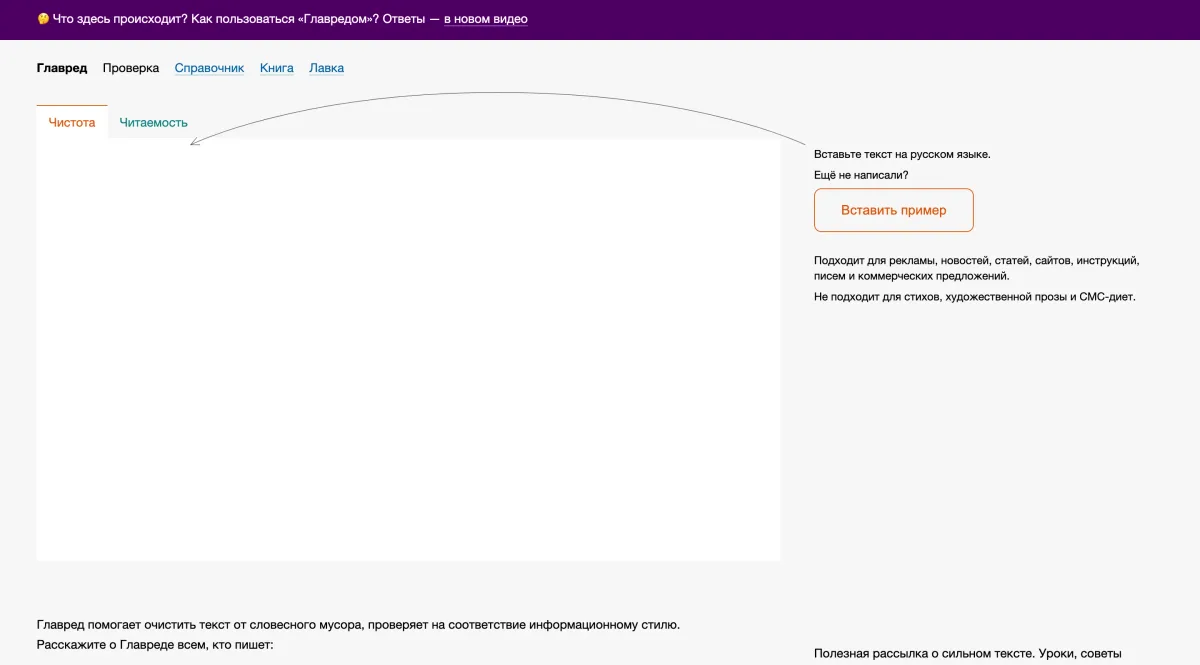The width and height of the screenshot is (1200, 665).
Task: Click the thinking emoji in the purple banner
Action: pos(43,19)
